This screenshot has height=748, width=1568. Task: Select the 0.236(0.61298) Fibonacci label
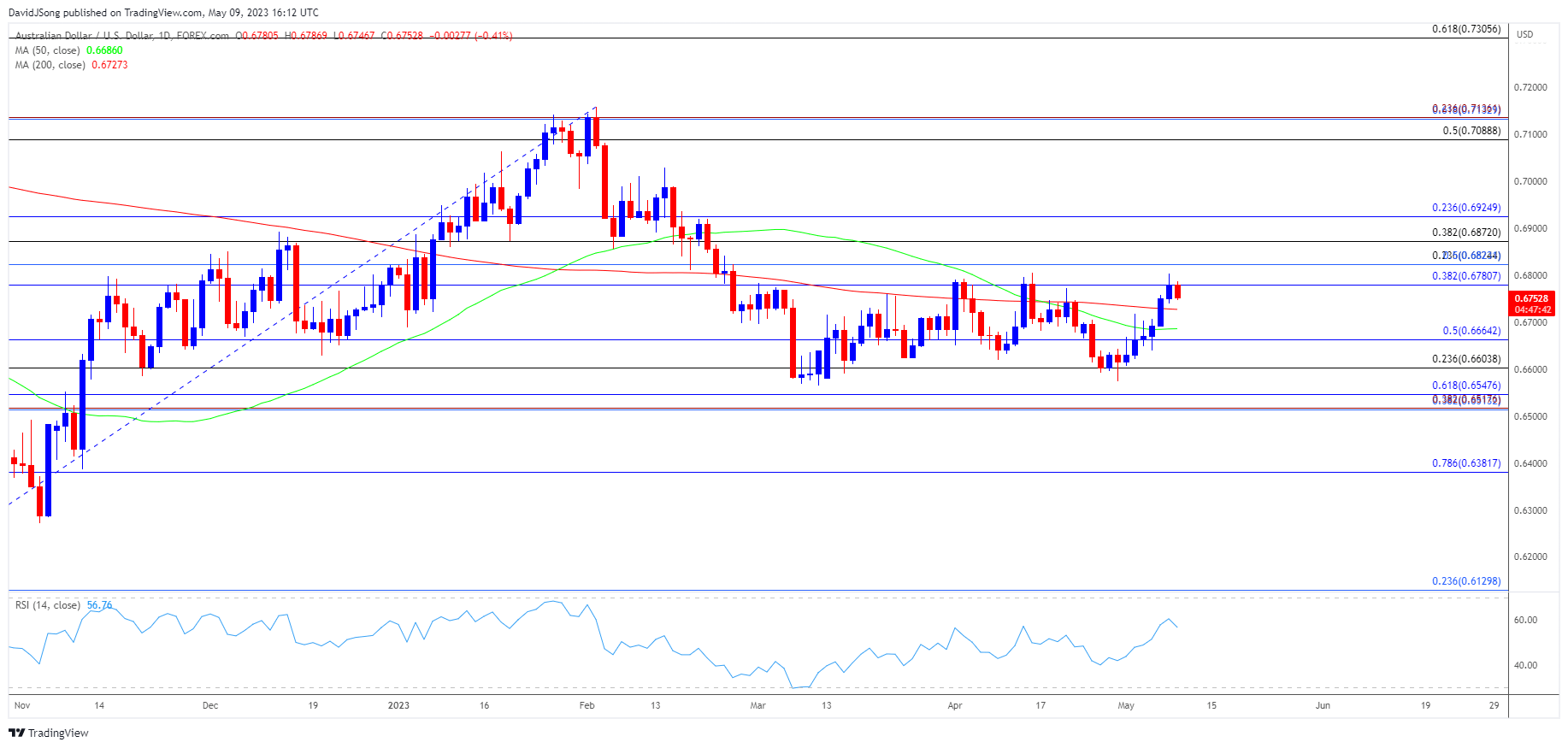(1466, 581)
